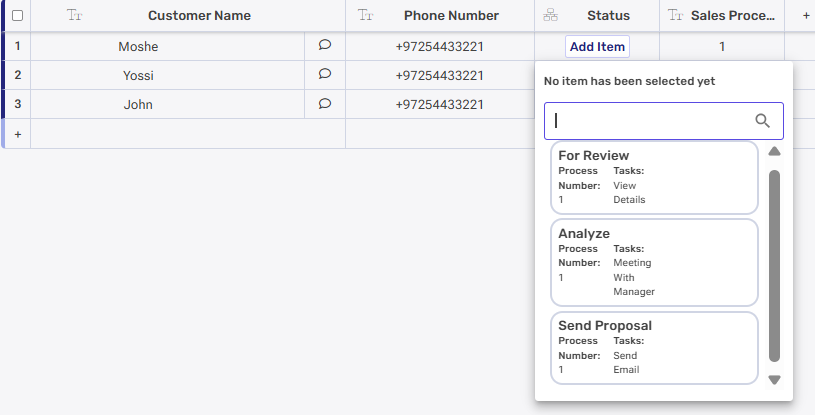Click search magnifier icon in item picker

click(x=762, y=121)
